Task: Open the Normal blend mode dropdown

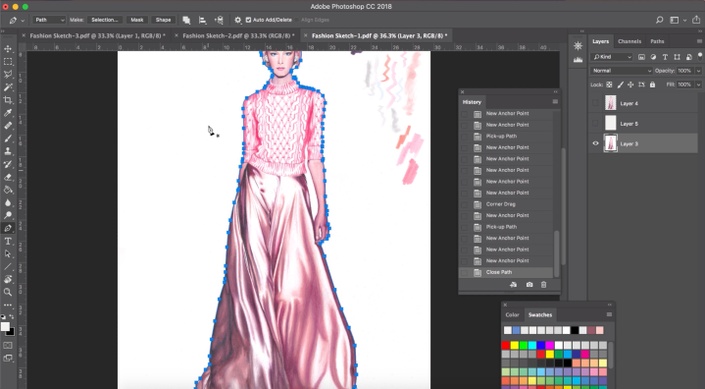Action: coord(621,71)
